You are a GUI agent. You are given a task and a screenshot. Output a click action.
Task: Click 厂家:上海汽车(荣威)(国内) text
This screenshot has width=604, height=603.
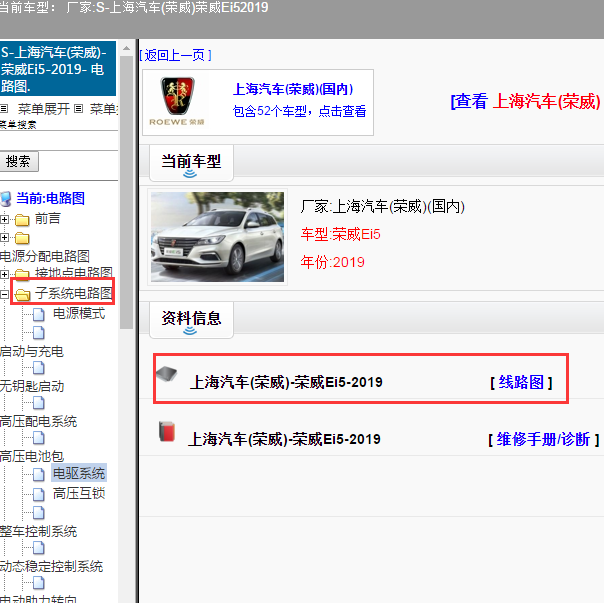tap(383, 207)
